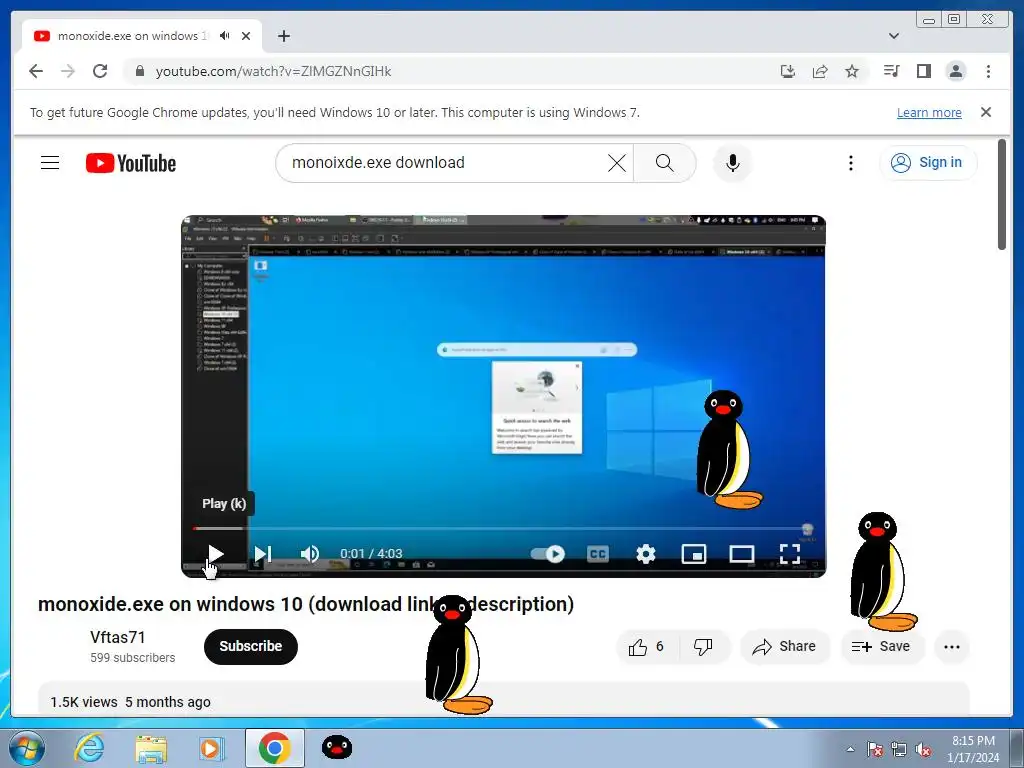The image size is (1024, 768).
Task: Enter full screen mode
Action: (x=790, y=554)
